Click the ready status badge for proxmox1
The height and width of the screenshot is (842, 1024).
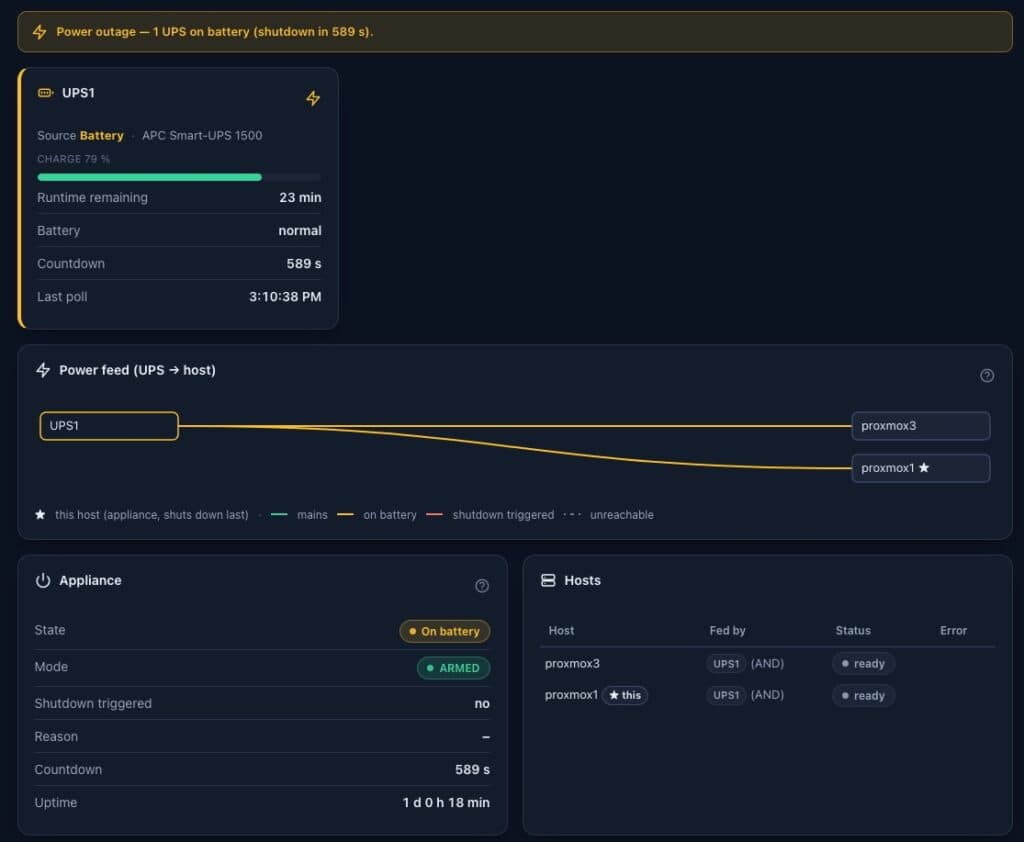click(x=863, y=696)
